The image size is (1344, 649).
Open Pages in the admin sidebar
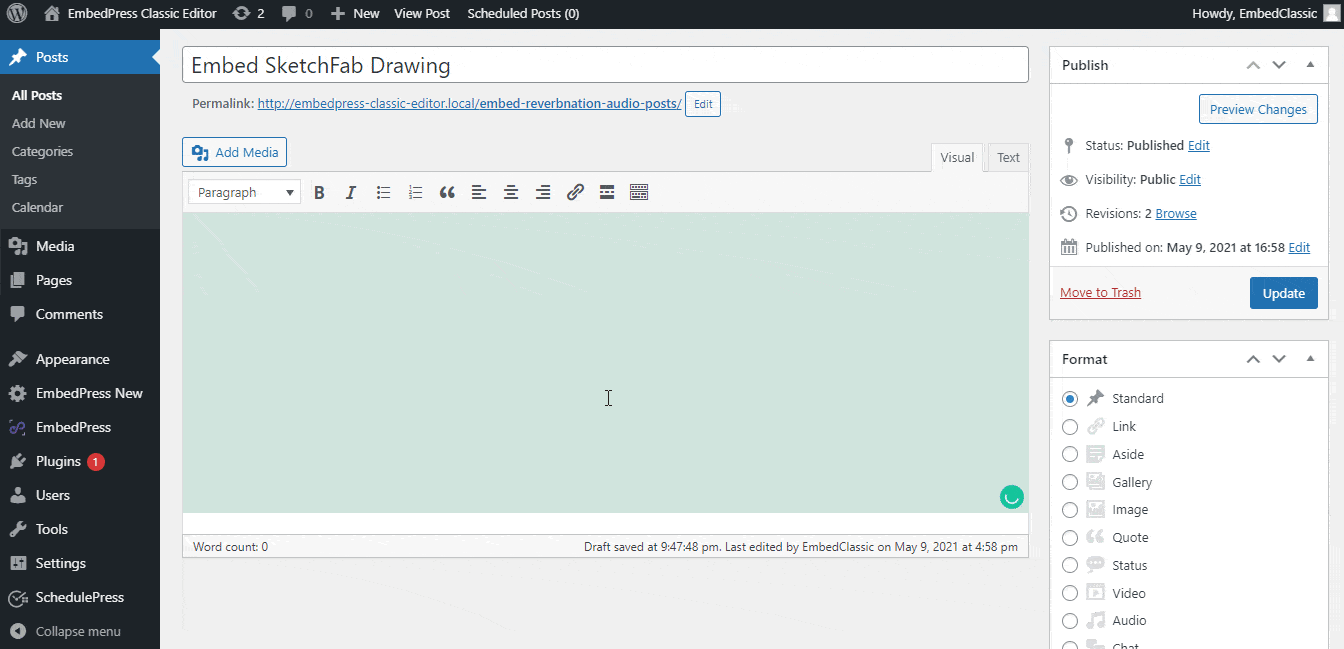80,280
